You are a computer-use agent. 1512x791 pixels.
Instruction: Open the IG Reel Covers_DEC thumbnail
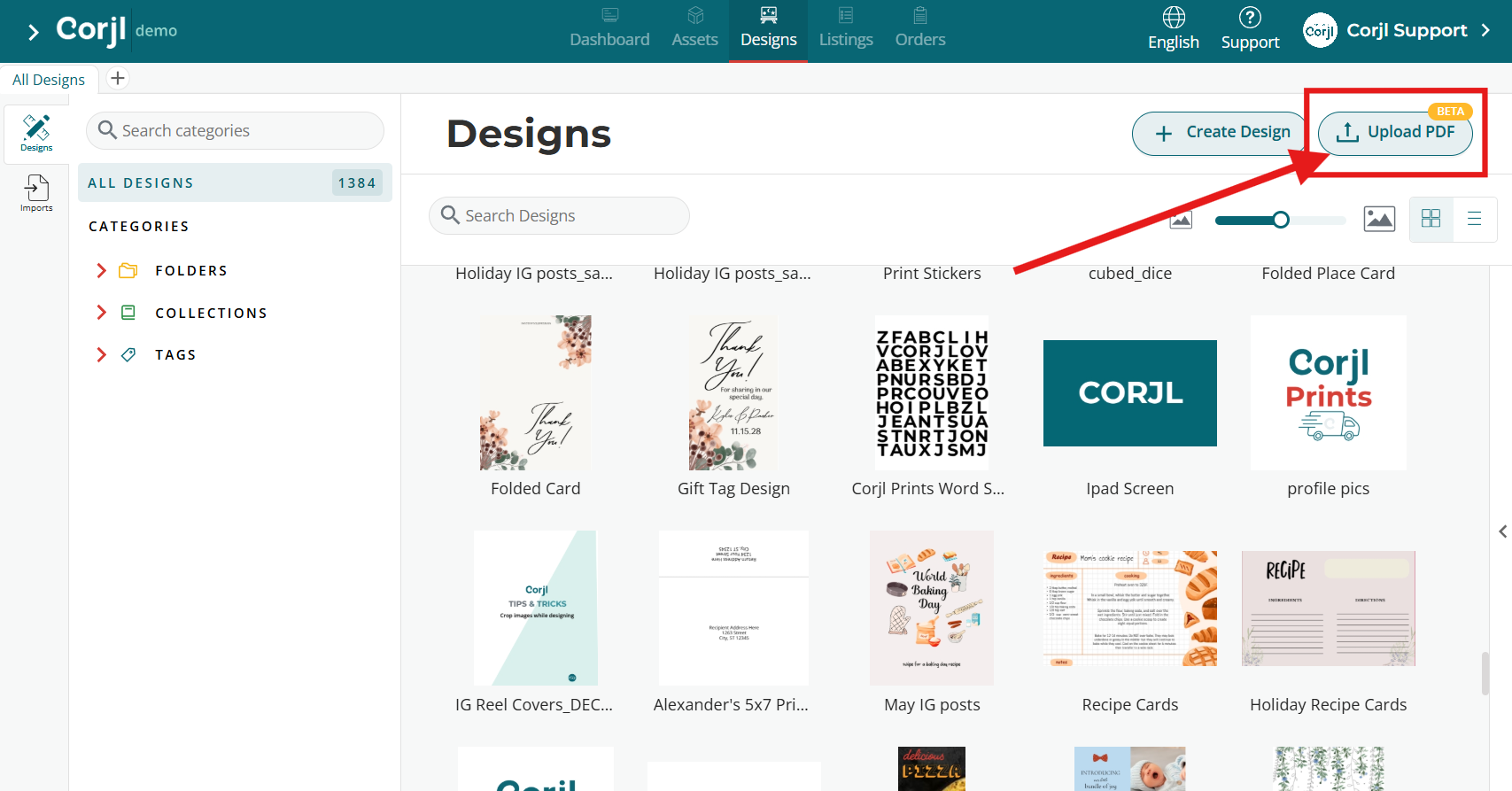pos(536,608)
